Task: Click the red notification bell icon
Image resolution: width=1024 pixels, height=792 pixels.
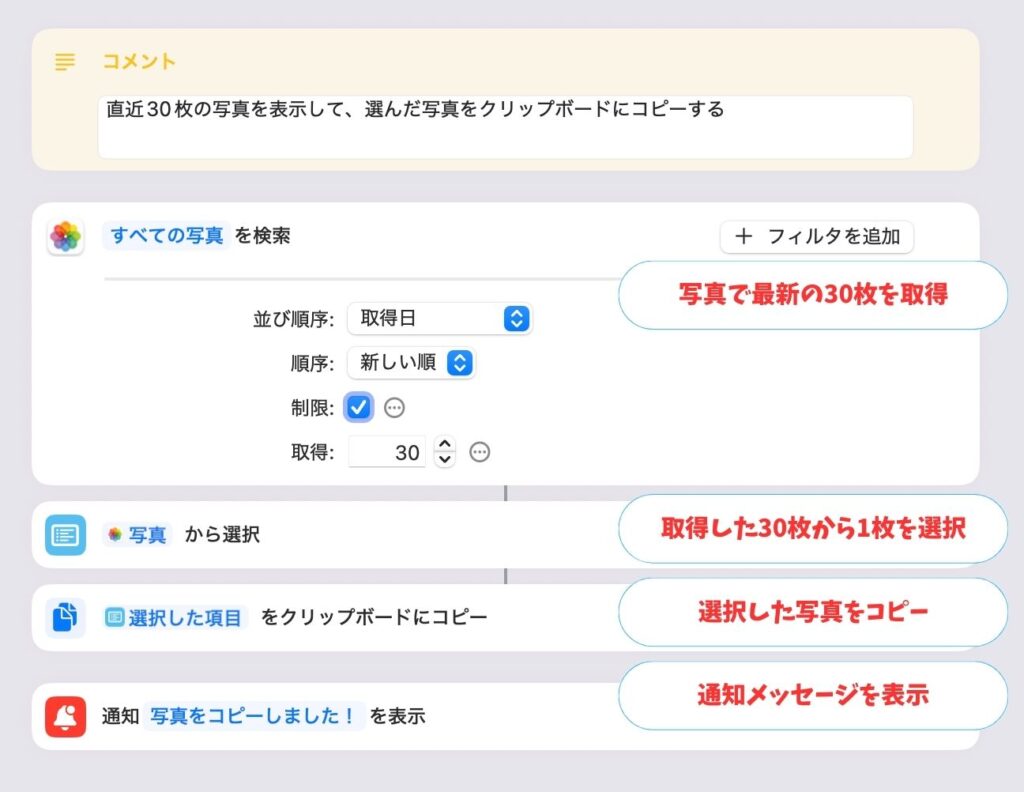Action: pyautogui.click(x=65, y=716)
